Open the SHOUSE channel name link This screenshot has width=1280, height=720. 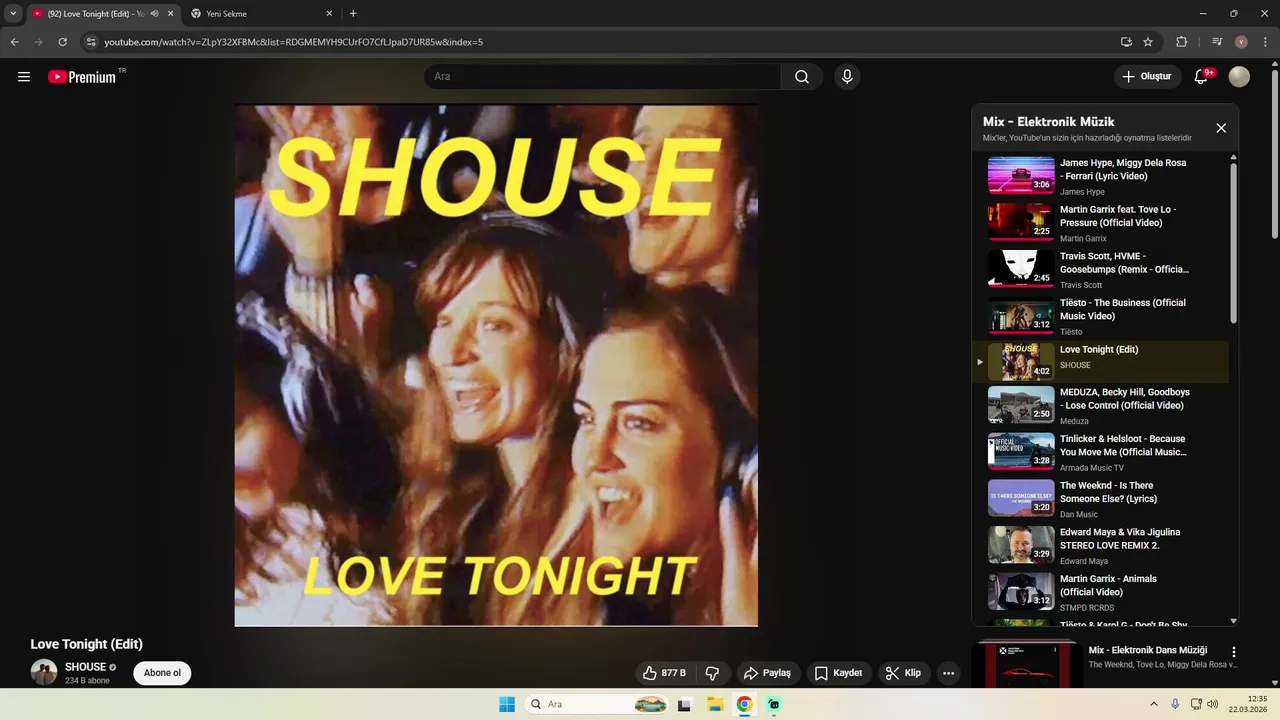(x=85, y=667)
